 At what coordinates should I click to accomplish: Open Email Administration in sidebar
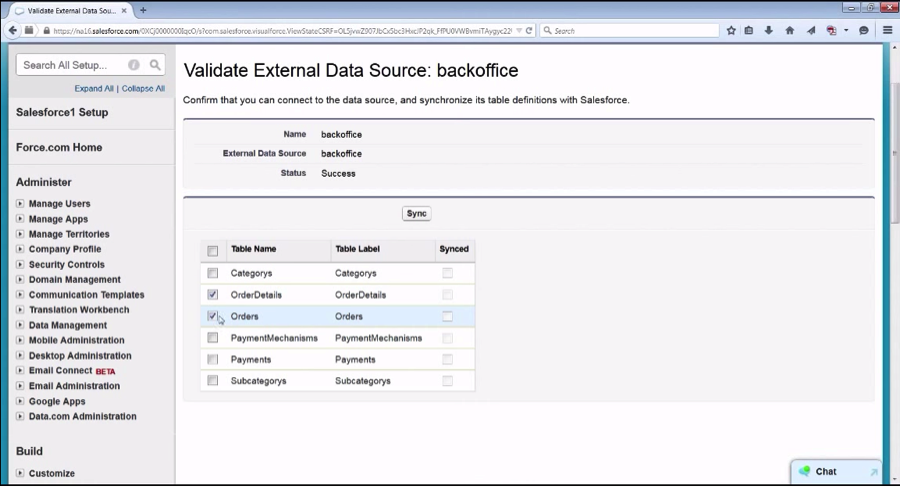tap(74, 386)
